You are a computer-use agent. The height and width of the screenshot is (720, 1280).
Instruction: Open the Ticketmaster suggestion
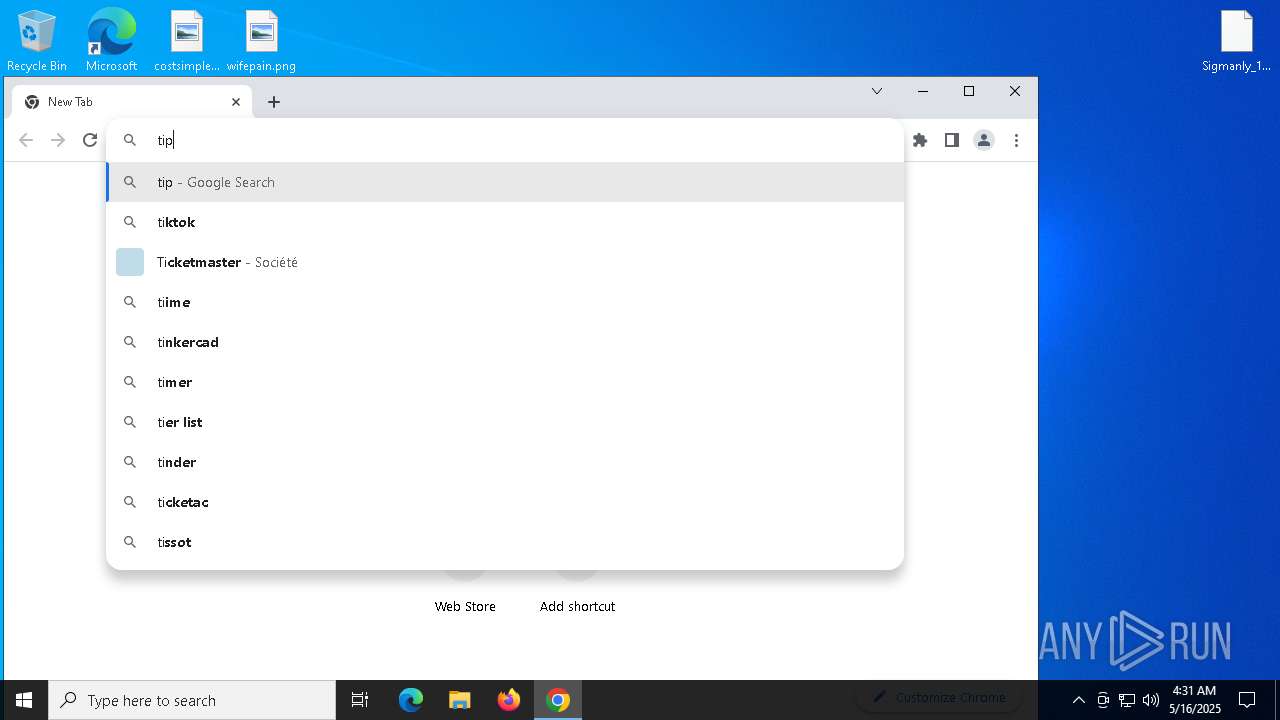tap(505, 262)
